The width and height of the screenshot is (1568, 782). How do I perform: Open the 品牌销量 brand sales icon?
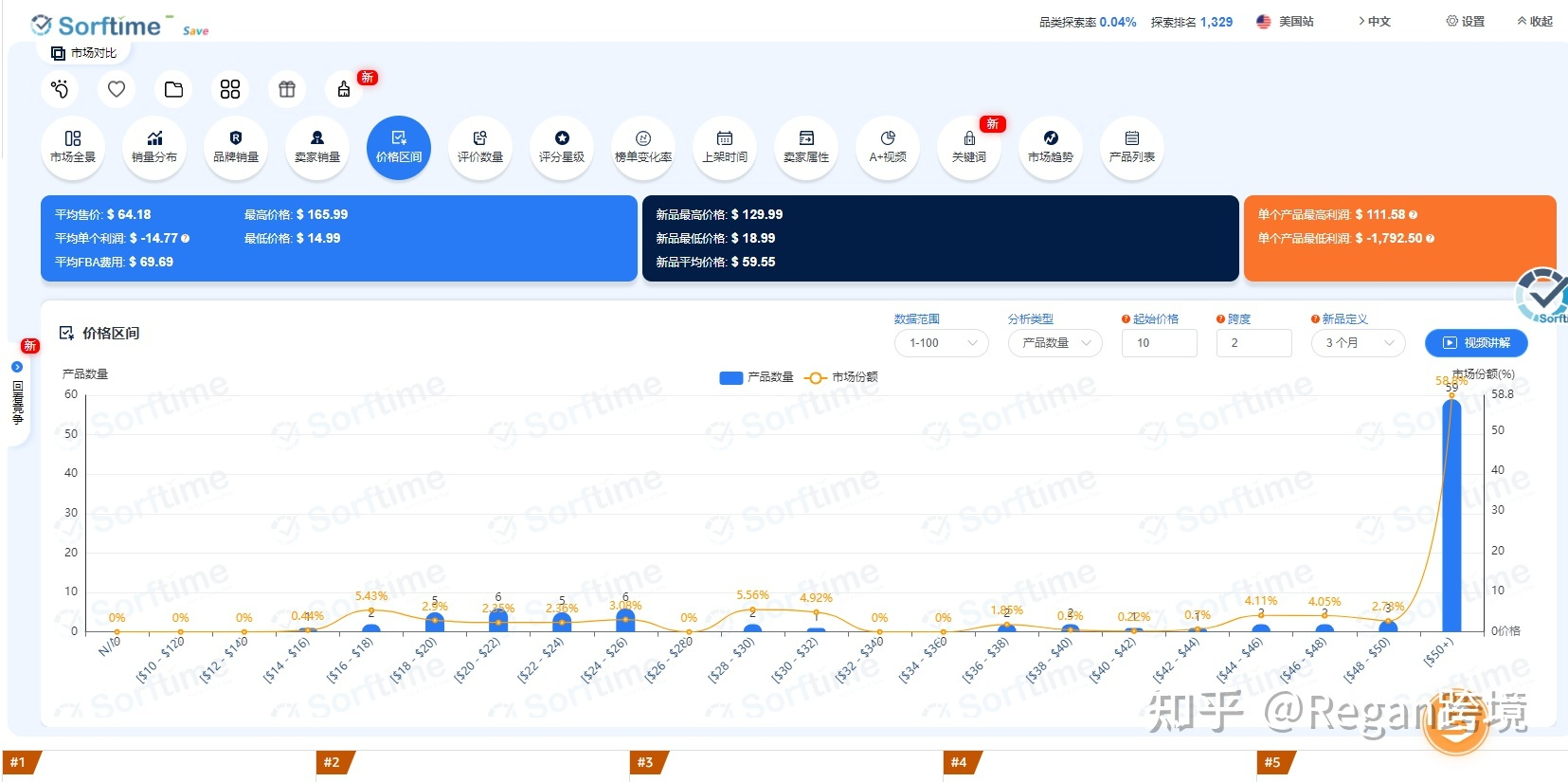click(236, 147)
